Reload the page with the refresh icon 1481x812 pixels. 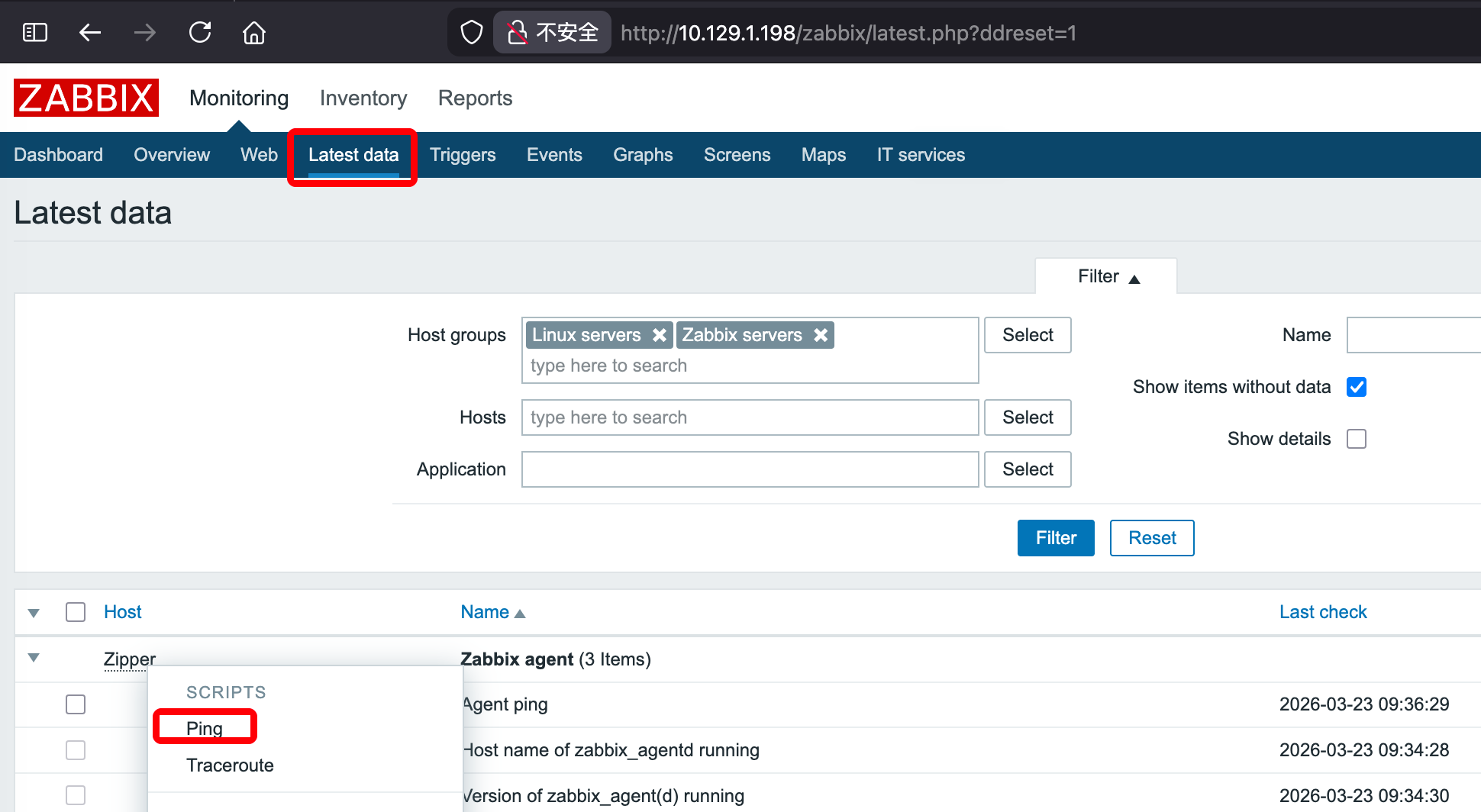pos(200,33)
